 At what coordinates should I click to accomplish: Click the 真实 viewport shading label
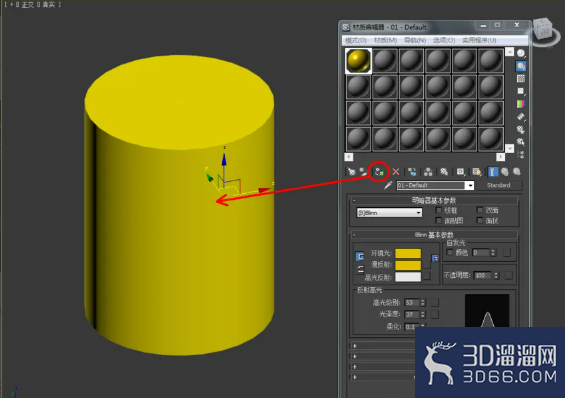(49, 5)
